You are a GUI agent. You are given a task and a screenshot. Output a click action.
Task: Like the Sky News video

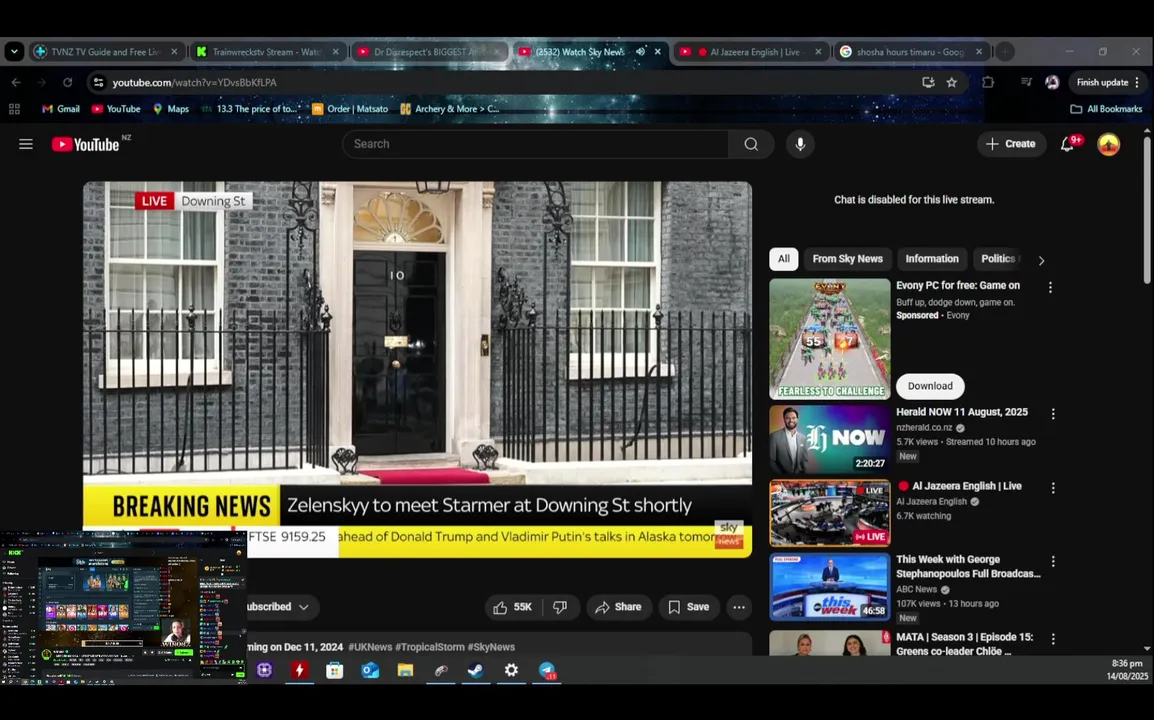(513, 607)
